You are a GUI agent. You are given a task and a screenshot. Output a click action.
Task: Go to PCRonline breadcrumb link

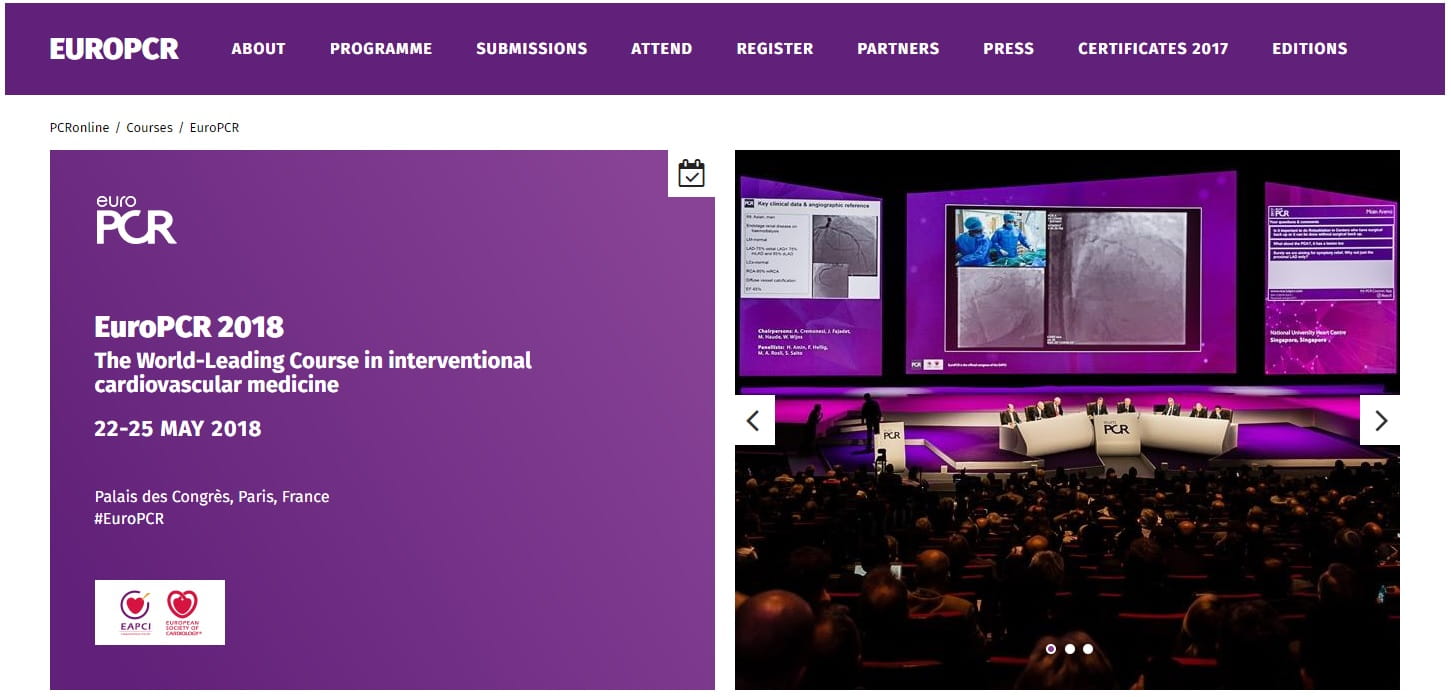tap(79, 128)
